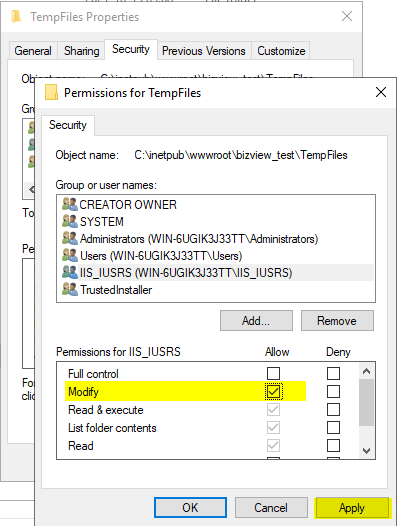Check Deny for Read & execute
Image resolution: width=397 pixels, height=526 pixels.
333,410
